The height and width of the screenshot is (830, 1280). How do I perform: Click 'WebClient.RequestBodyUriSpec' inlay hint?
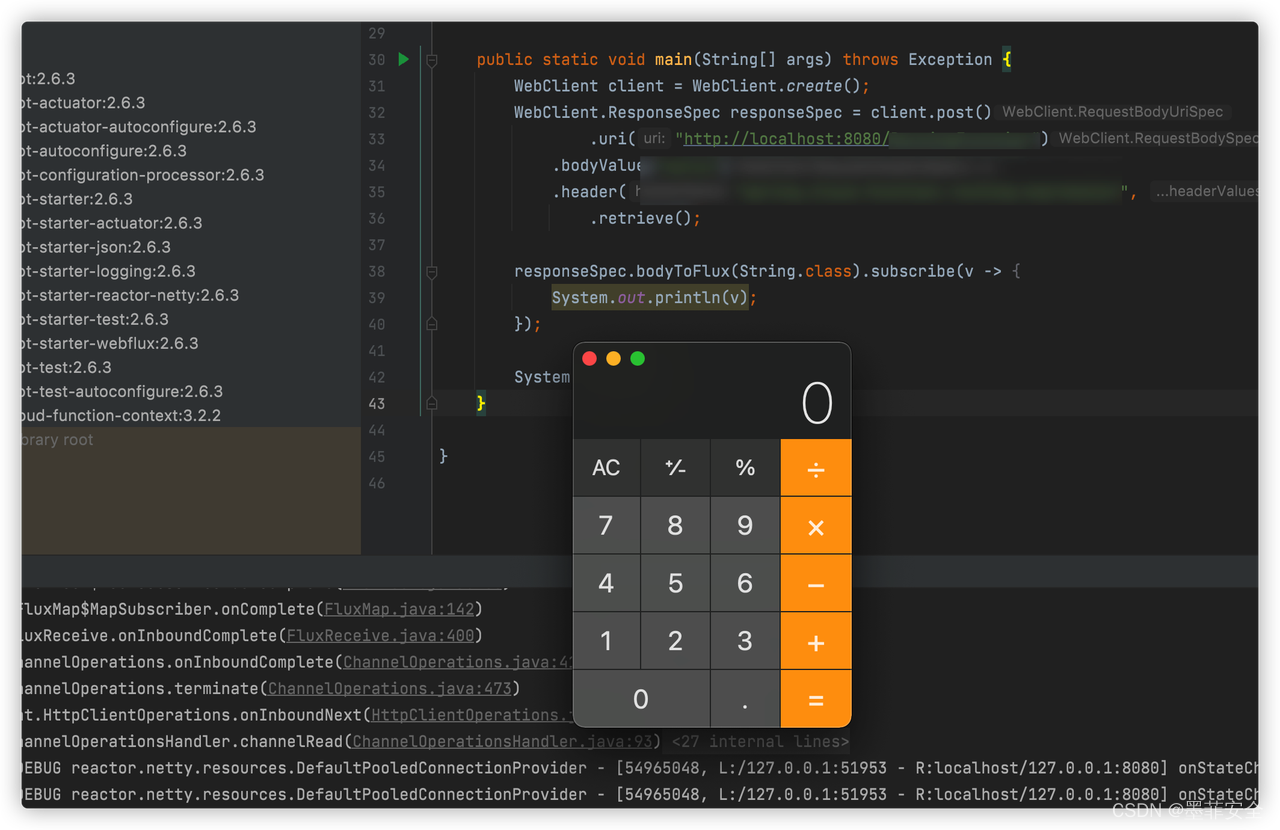pyautogui.click(x=1113, y=112)
